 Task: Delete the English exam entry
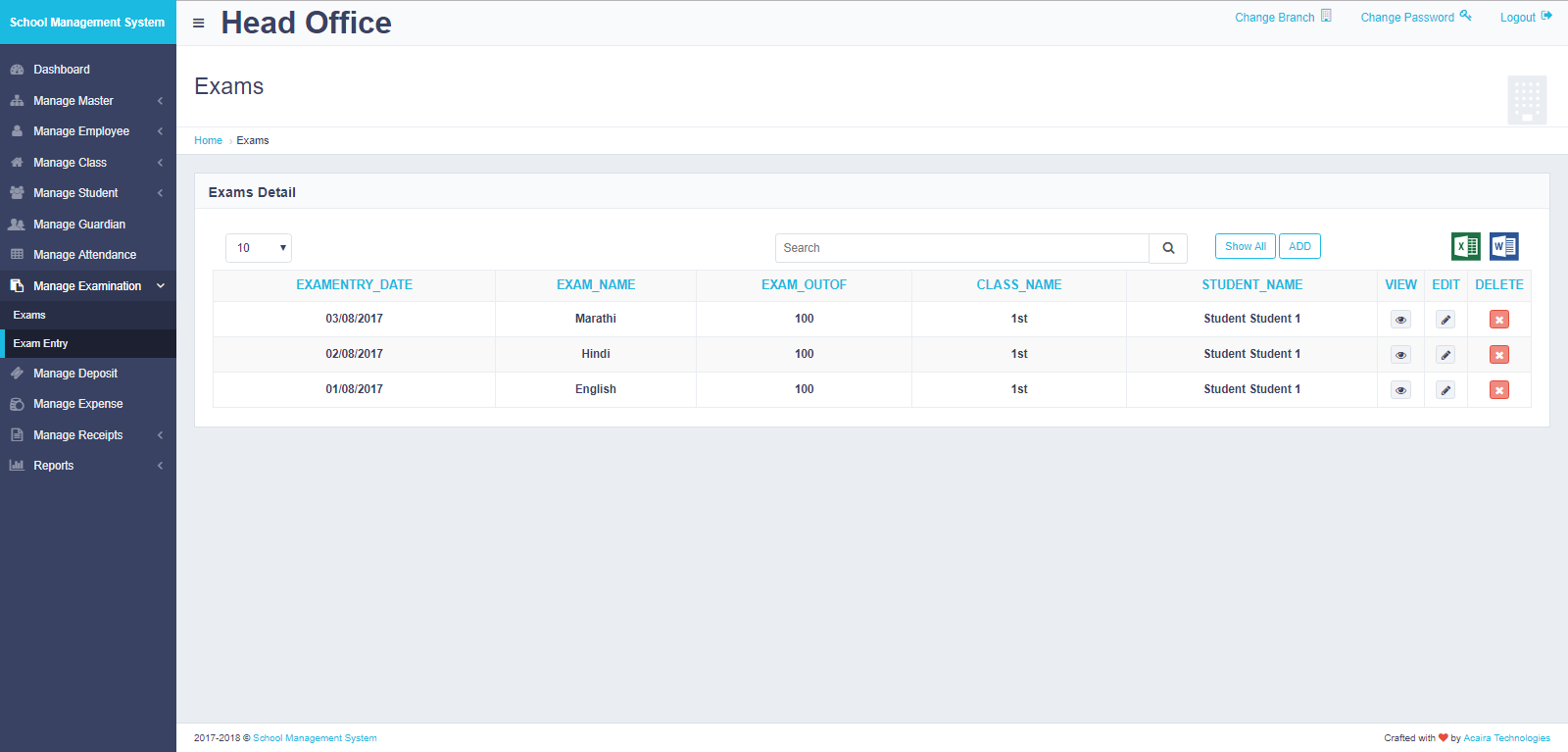point(1498,390)
